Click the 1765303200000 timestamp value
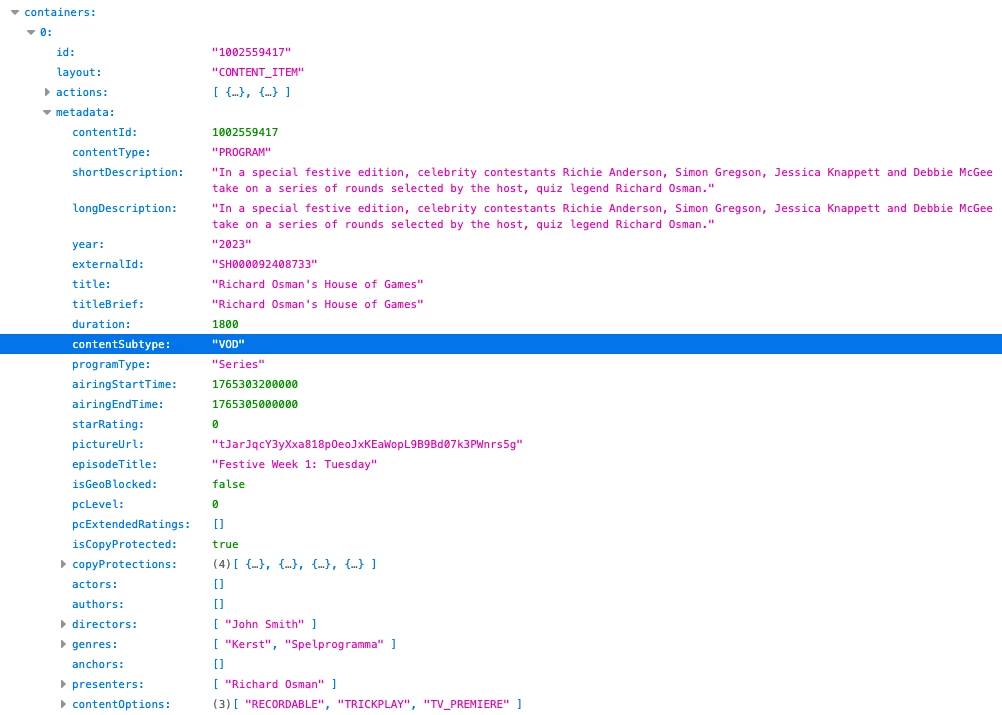 (255, 385)
